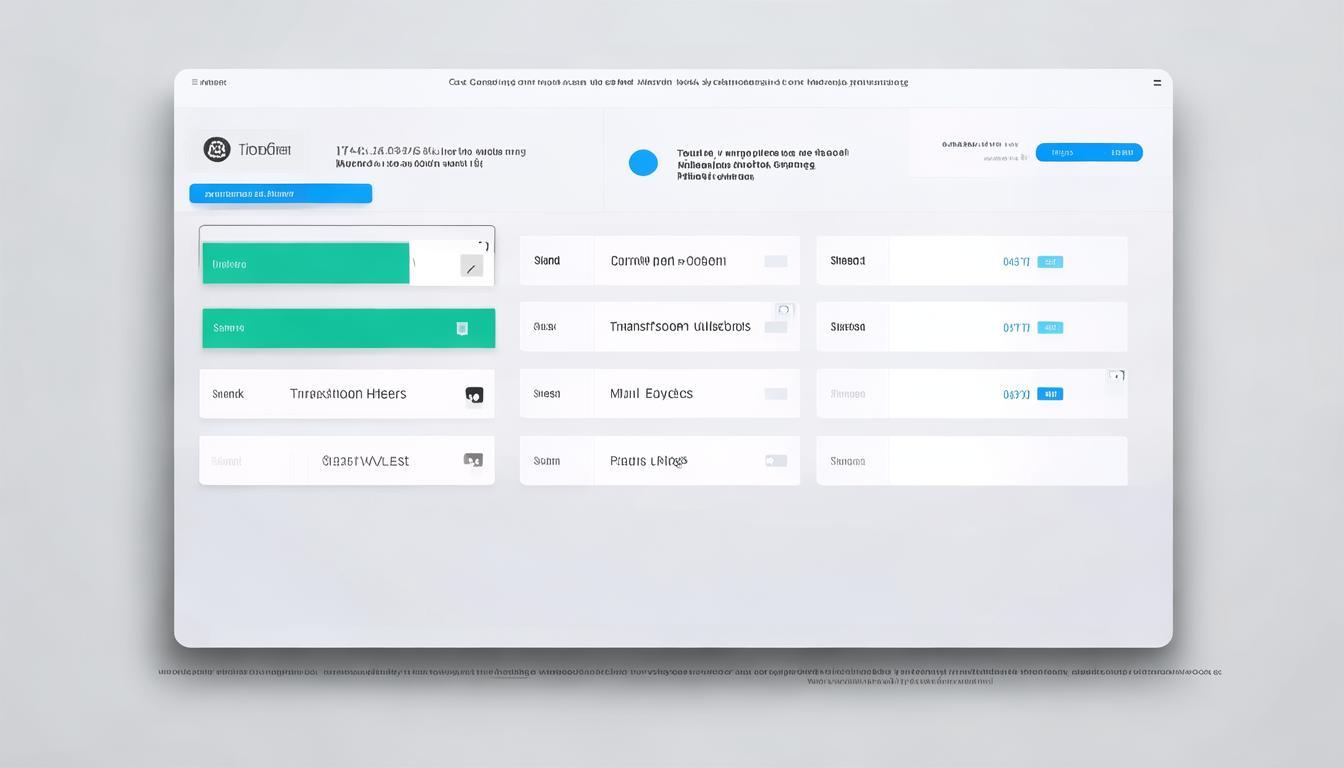Click dark icon in Trnarestioon Hteers row

click(x=474, y=395)
